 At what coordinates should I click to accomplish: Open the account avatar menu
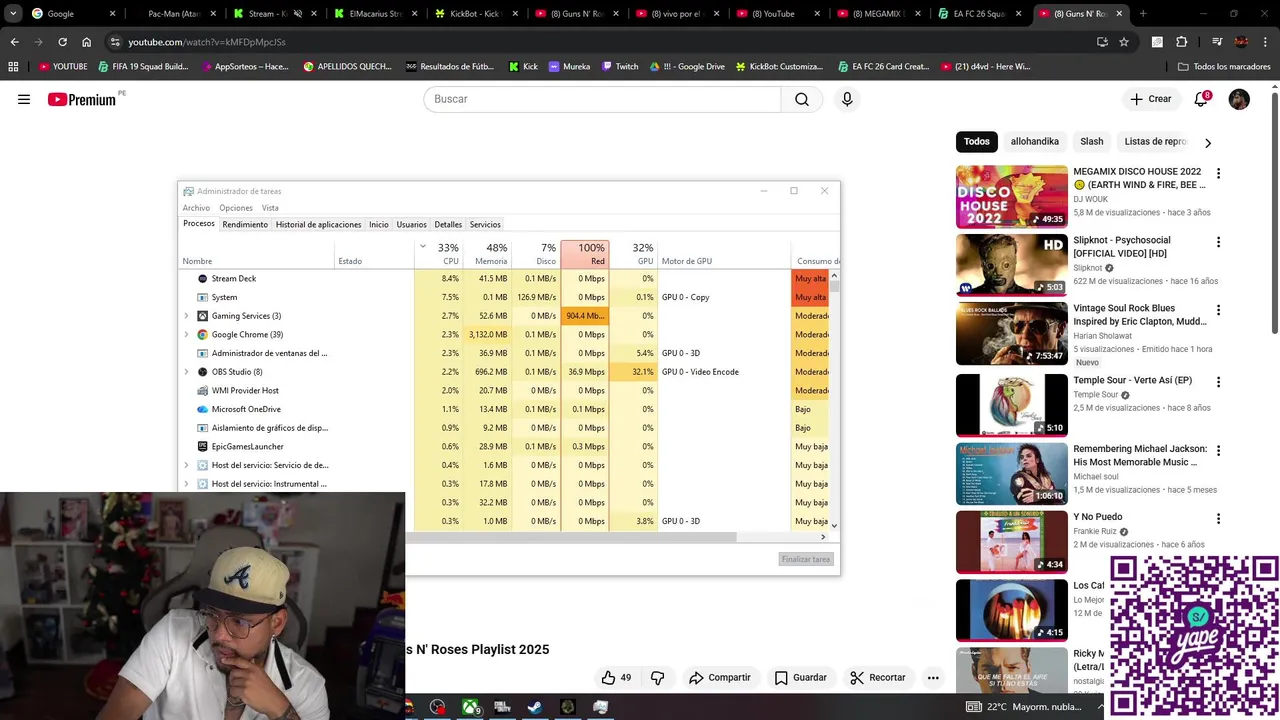click(x=1239, y=99)
